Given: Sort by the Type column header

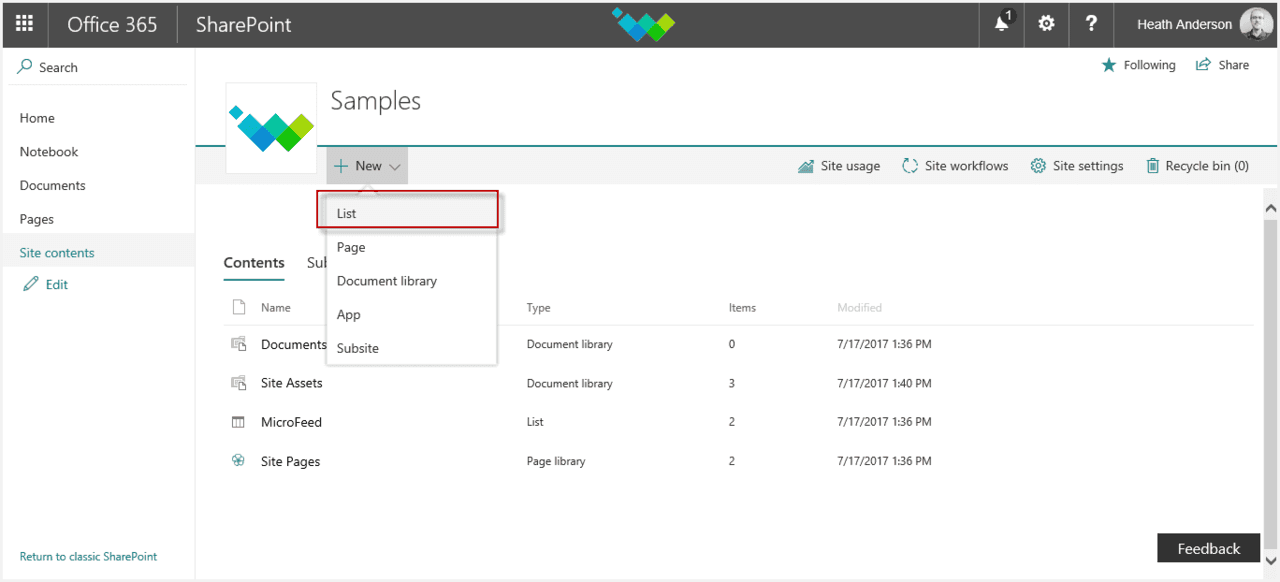Looking at the screenshot, I should click(x=539, y=308).
